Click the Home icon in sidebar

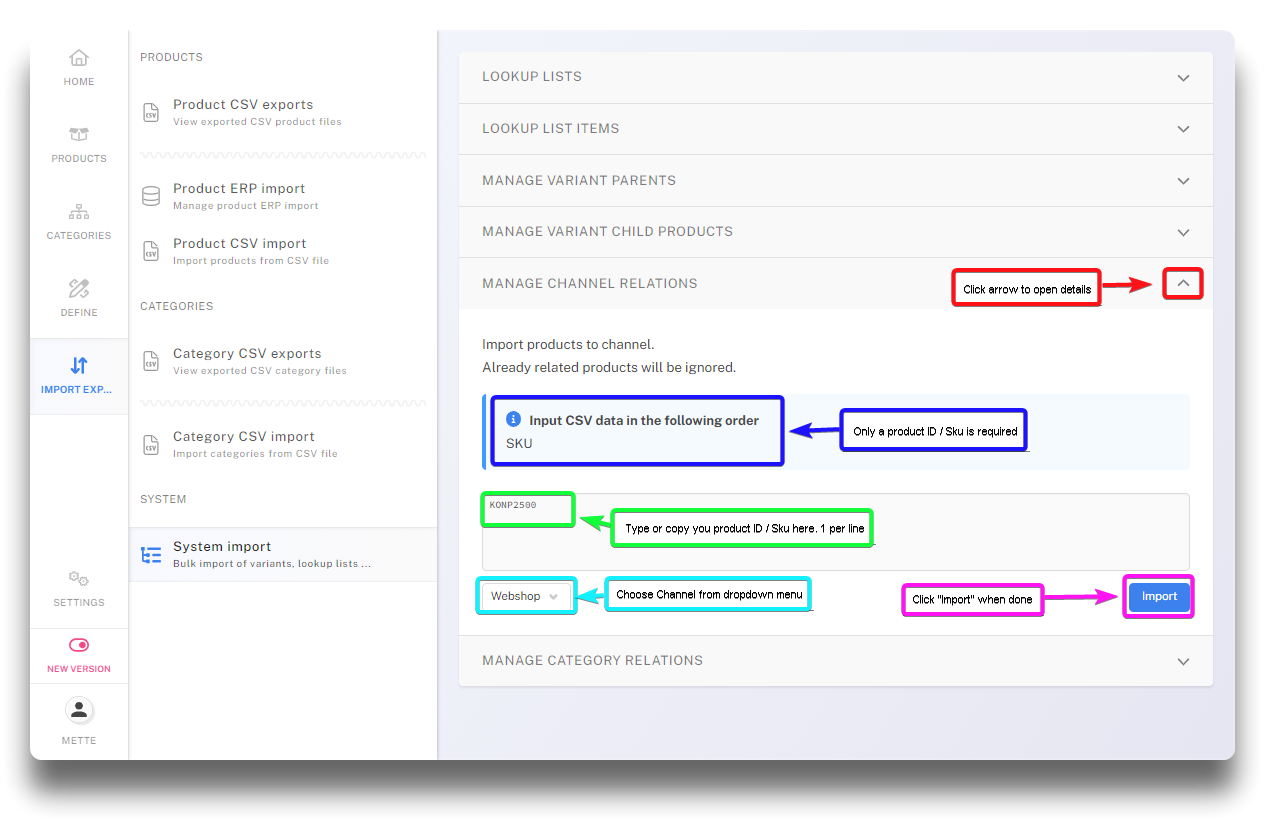(79, 58)
